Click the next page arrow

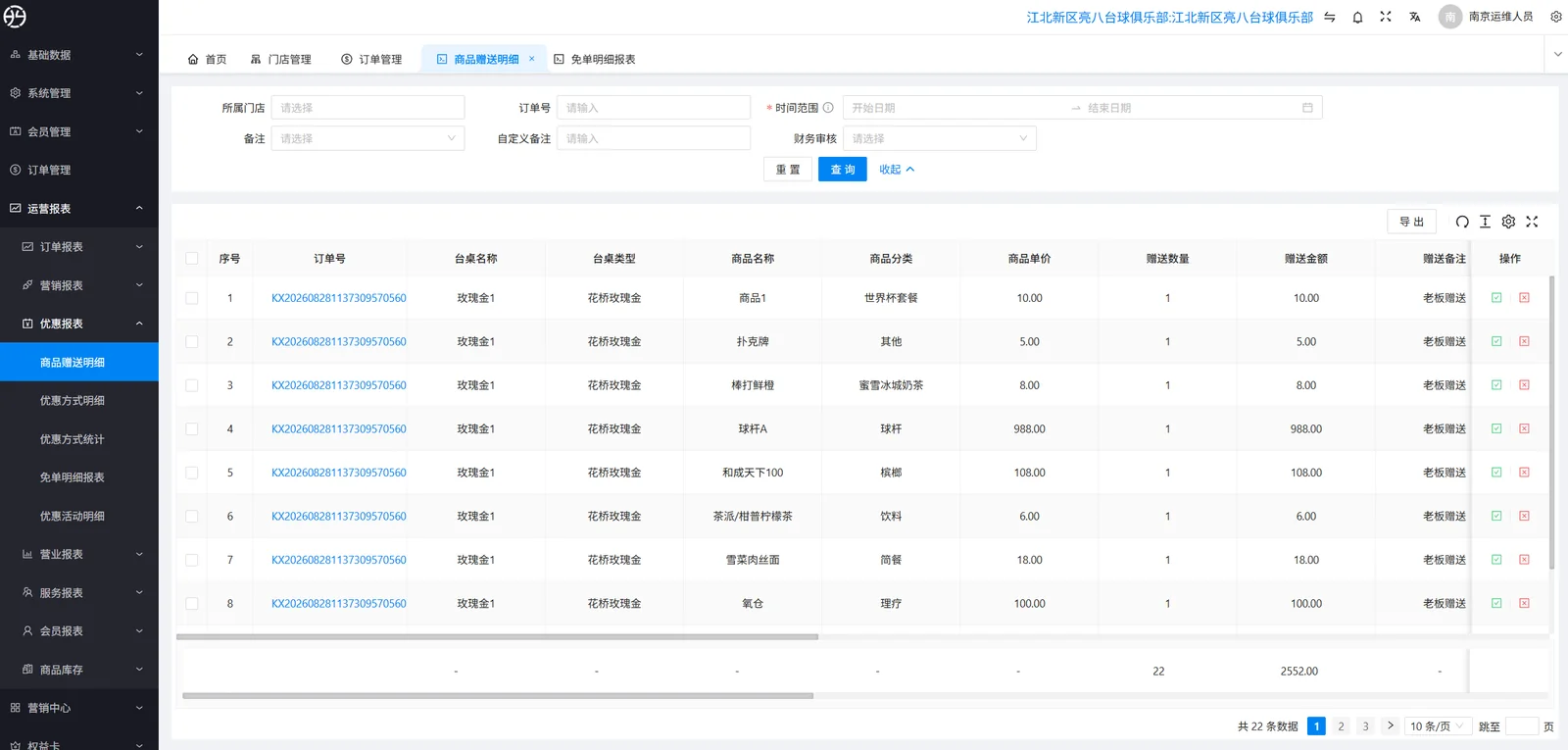tap(1390, 726)
